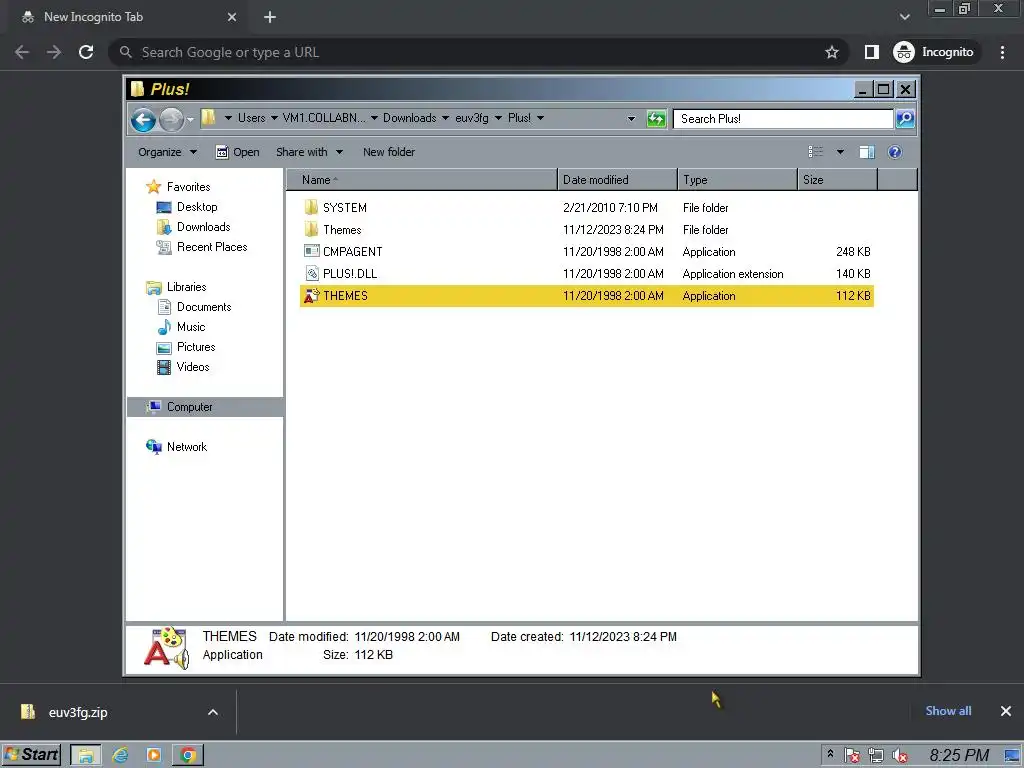Show hidden tray icons arrow
1024x768 pixels.
(x=830, y=754)
